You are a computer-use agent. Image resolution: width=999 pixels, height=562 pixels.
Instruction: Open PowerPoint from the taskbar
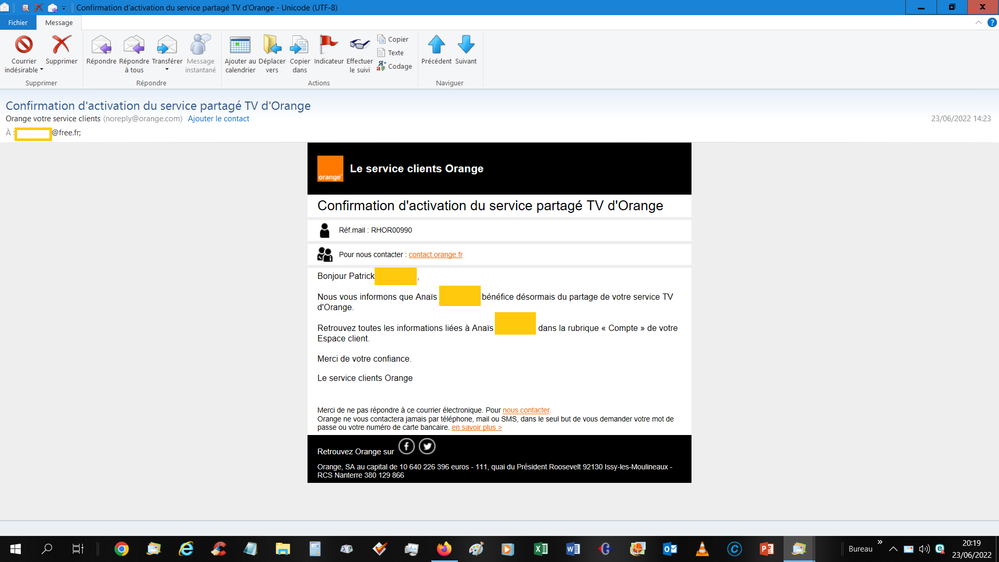coord(766,549)
